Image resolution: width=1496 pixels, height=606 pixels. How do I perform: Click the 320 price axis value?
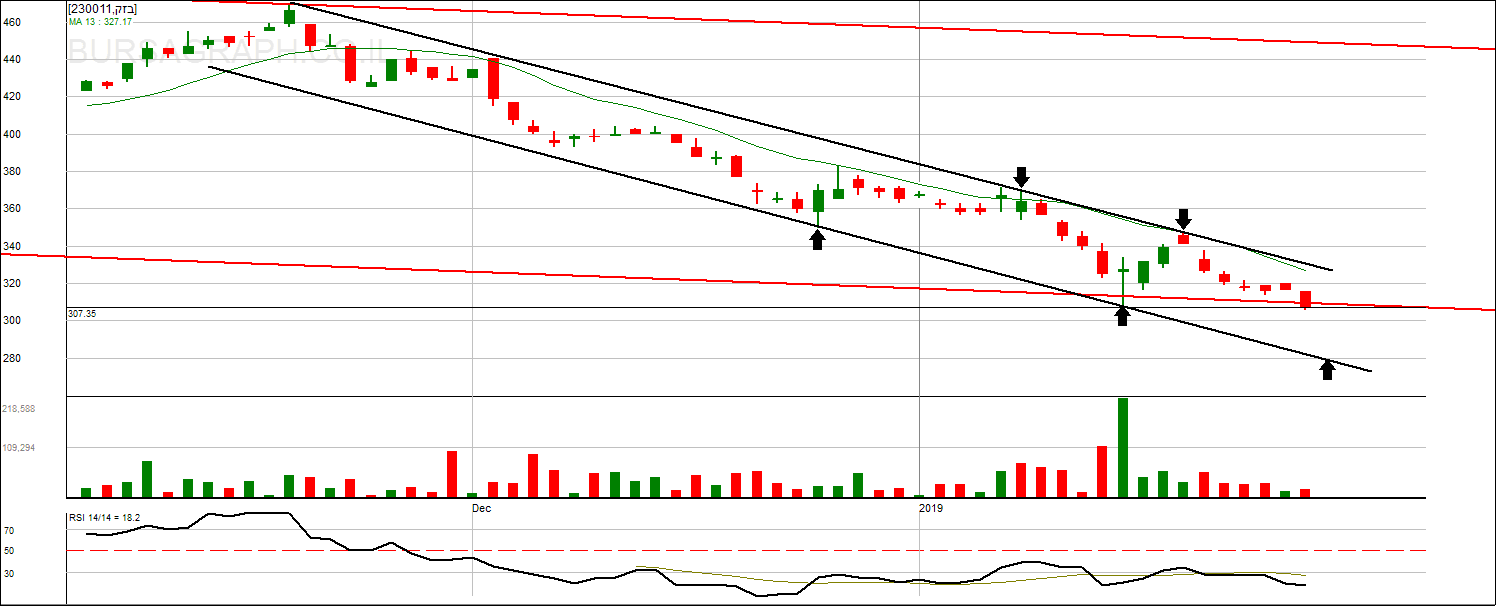pos(12,284)
